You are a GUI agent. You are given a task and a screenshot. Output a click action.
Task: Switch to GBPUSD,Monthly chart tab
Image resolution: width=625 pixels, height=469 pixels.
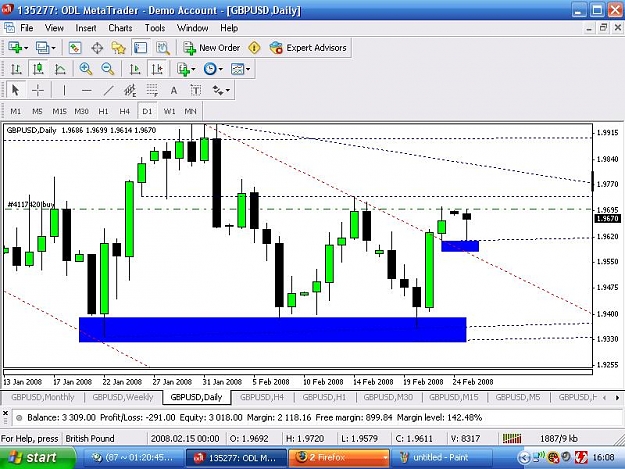point(43,397)
